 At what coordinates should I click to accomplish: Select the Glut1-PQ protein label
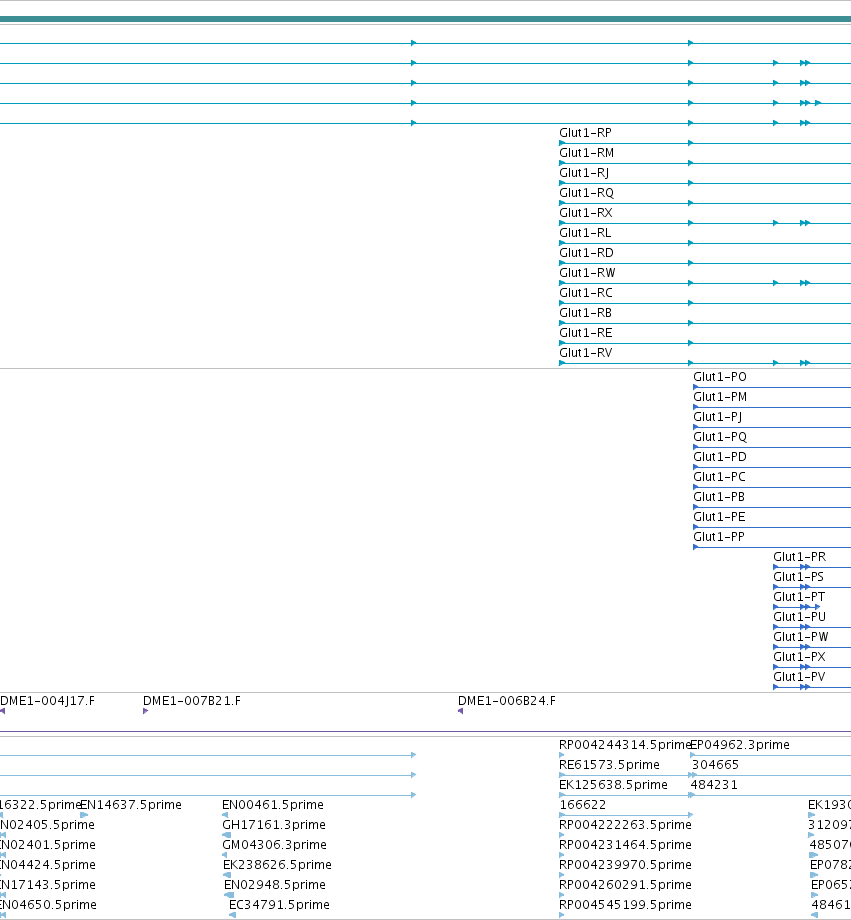[x=720, y=437]
